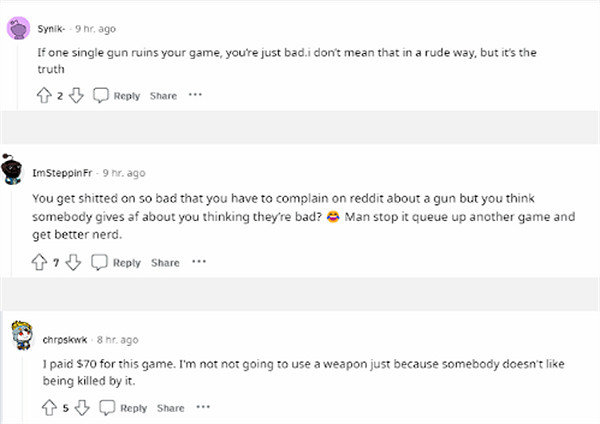
Task: Reply to chrpskwk's comment
Action: [x=124, y=408]
